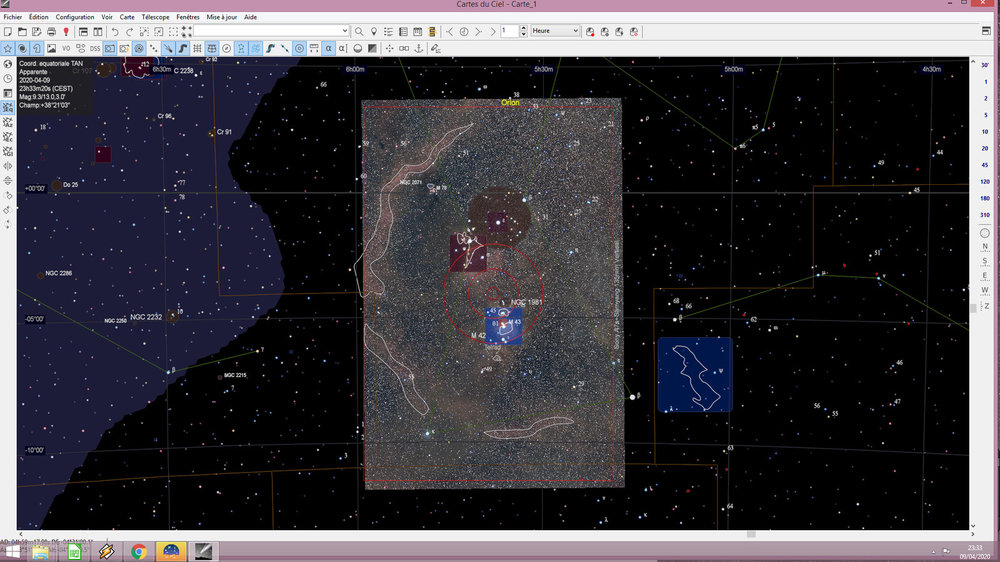Toggle the object labels alpha icon
The image size is (1000, 562).
328,48
